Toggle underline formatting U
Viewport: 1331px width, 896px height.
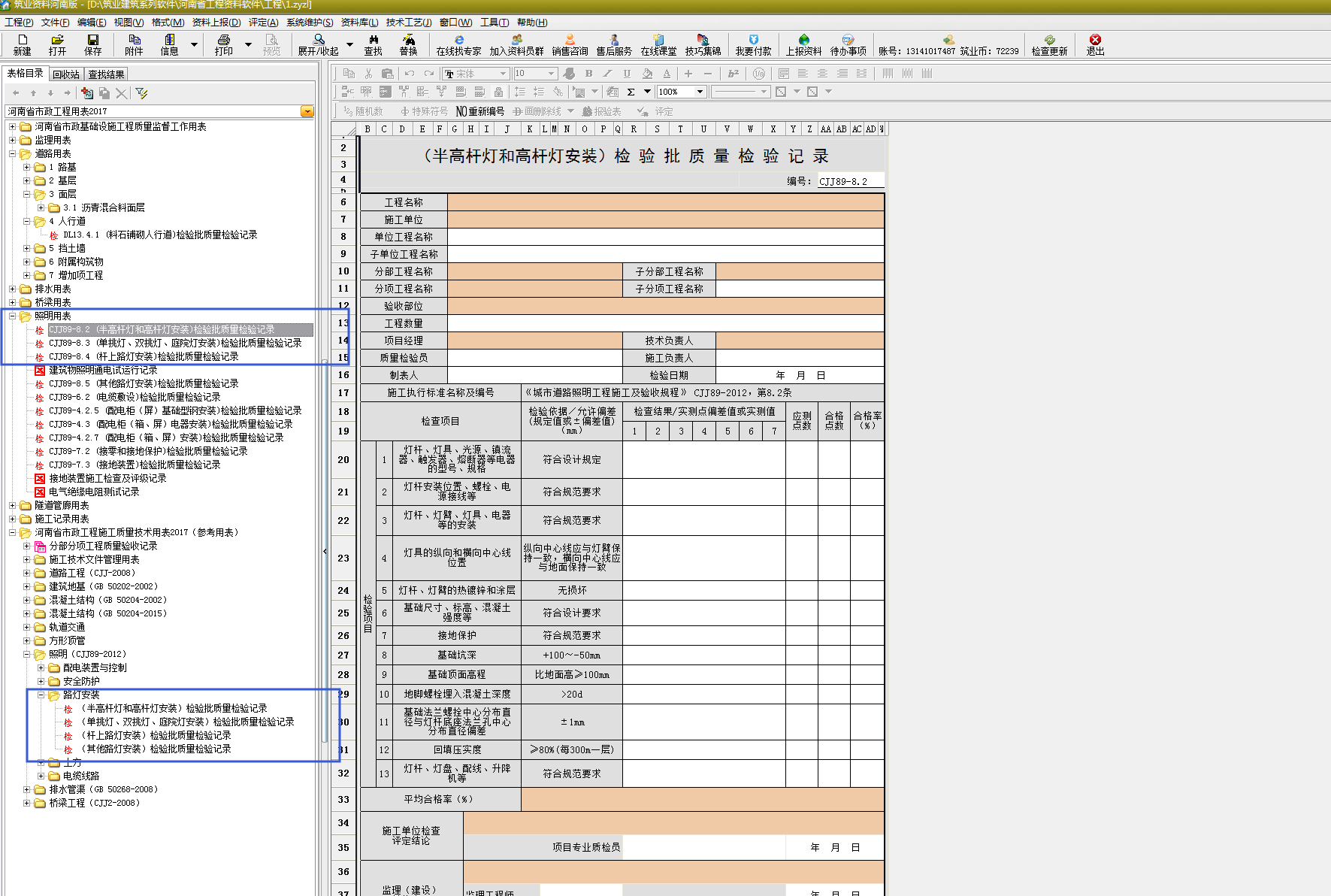click(x=627, y=74)
